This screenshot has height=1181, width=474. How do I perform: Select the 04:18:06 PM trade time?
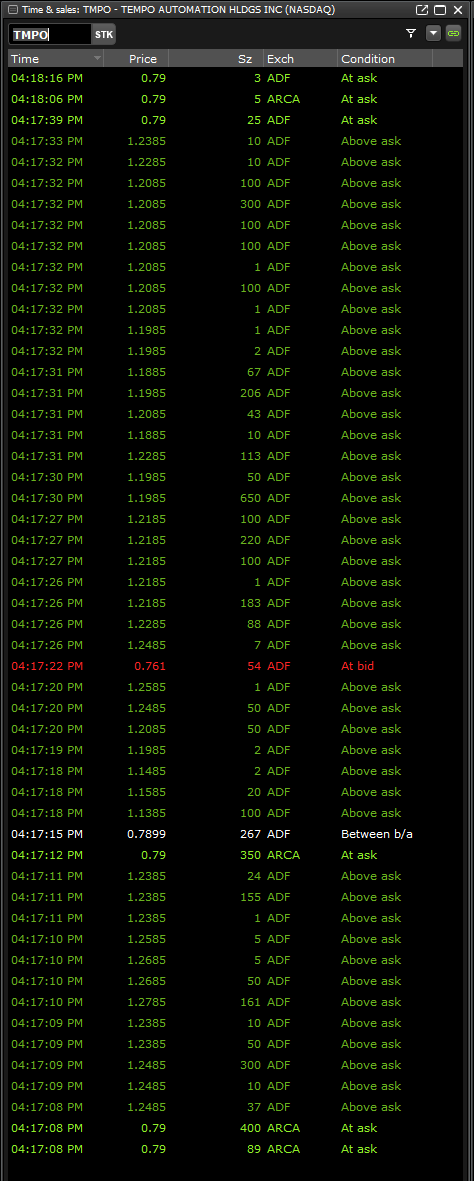click(x=47, y=99)
